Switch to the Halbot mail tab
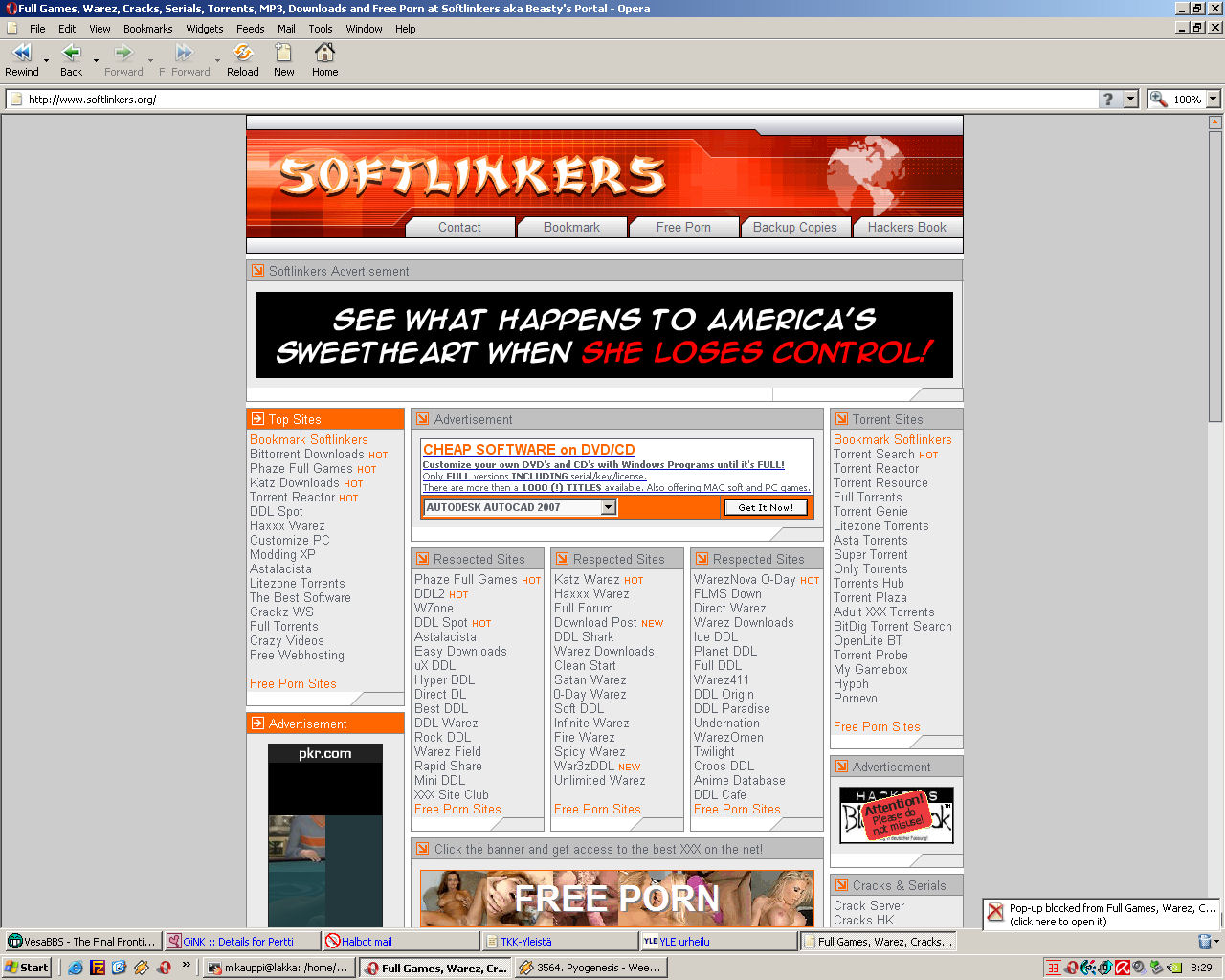This screenshot has width=1225, height=980. [x=400, y=942]
